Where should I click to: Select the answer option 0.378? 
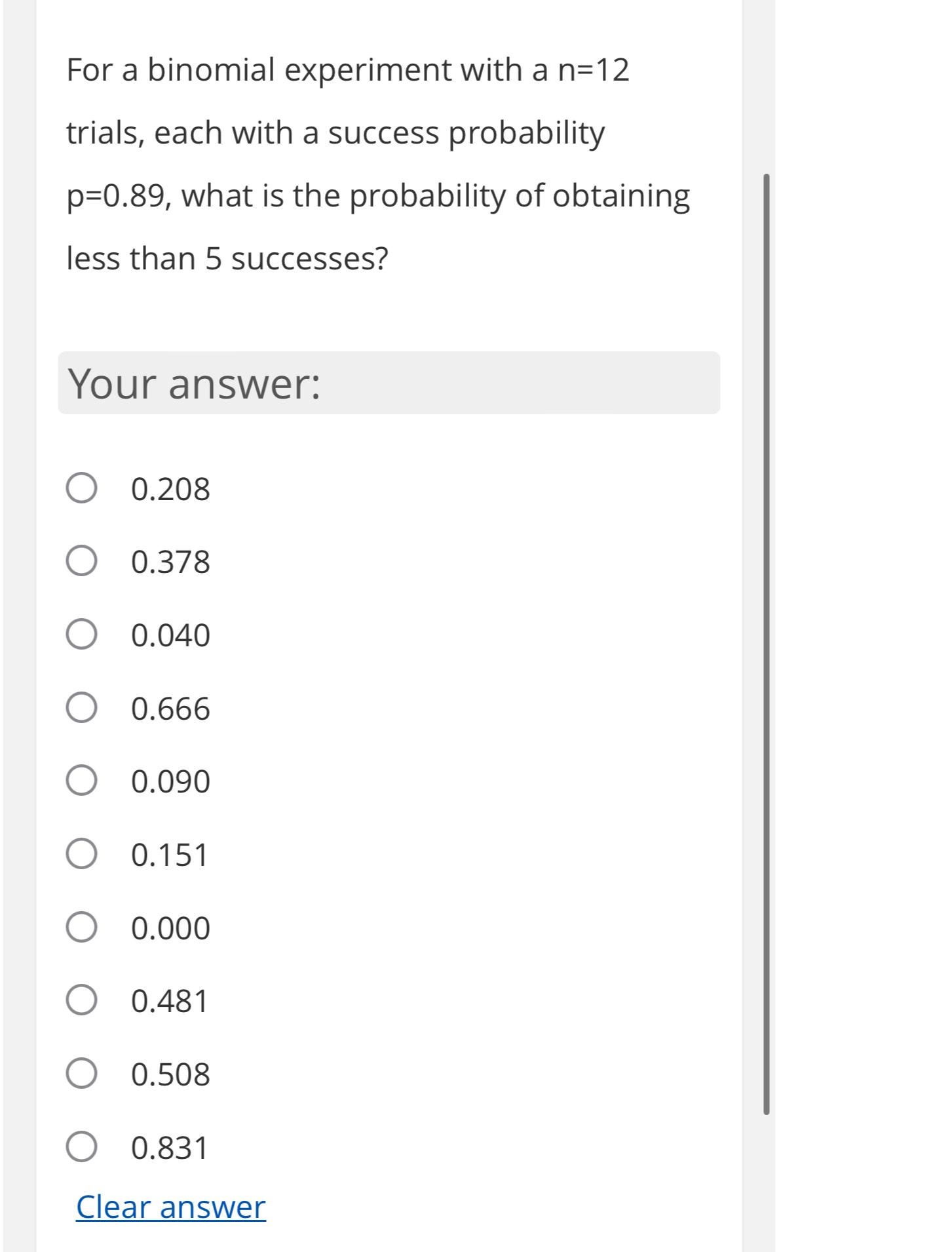81,562
